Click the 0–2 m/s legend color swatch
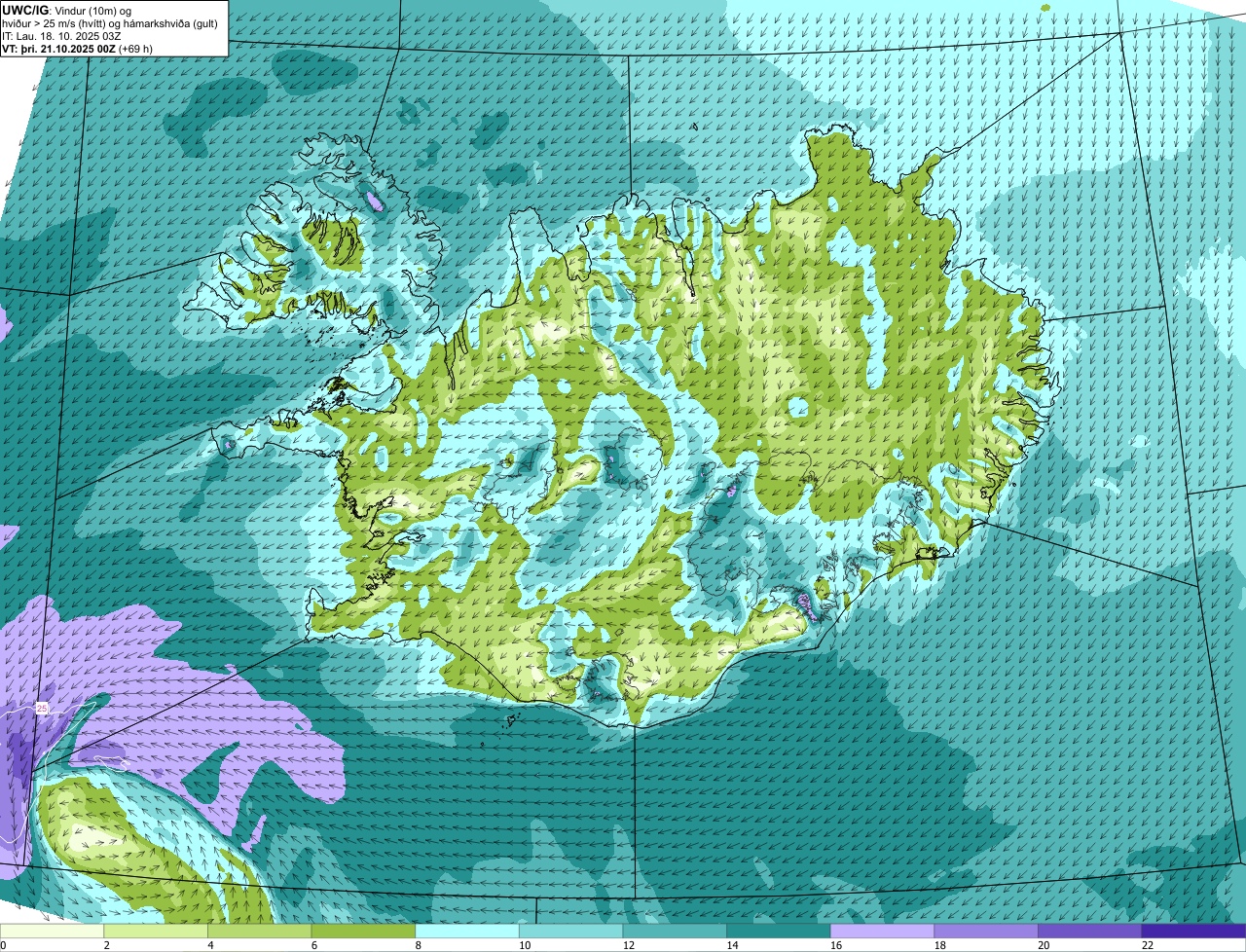 53,932
